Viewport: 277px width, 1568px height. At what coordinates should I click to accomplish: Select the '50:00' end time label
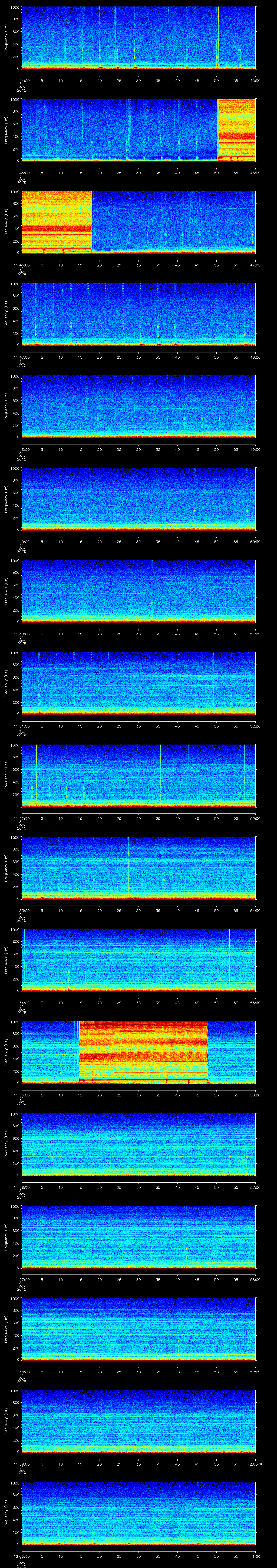click(256, 542)
